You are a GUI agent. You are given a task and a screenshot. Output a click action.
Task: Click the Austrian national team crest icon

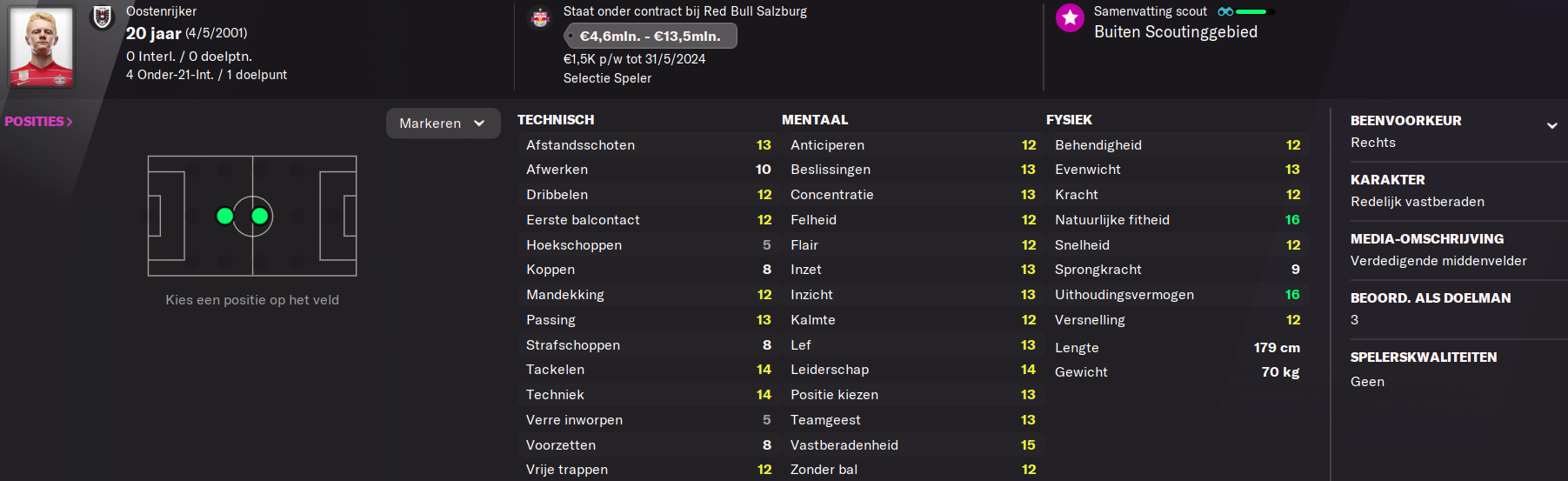pyautogui.click(x=103, y=17)
